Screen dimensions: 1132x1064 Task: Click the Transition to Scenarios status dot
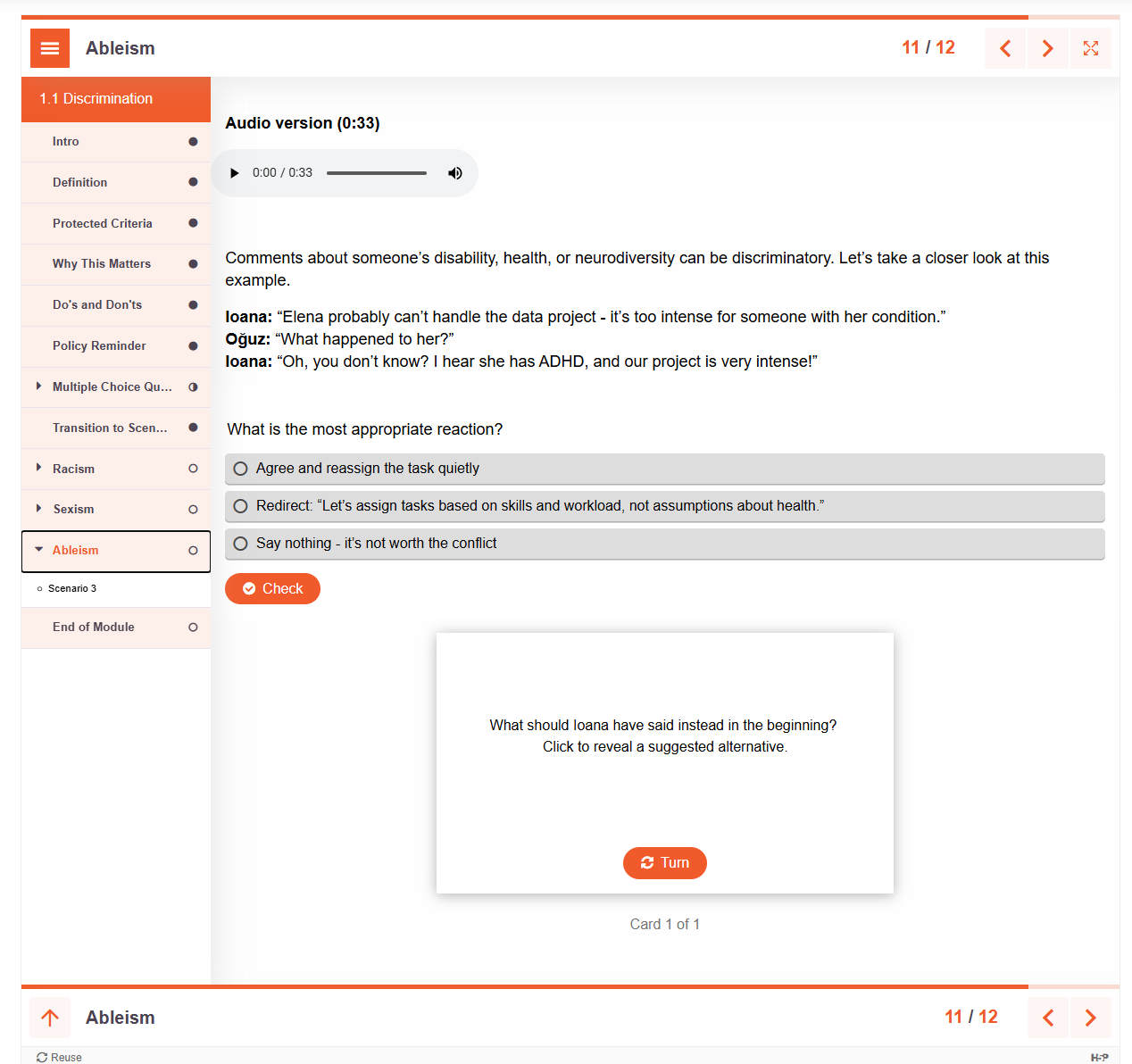click(193, 428)
